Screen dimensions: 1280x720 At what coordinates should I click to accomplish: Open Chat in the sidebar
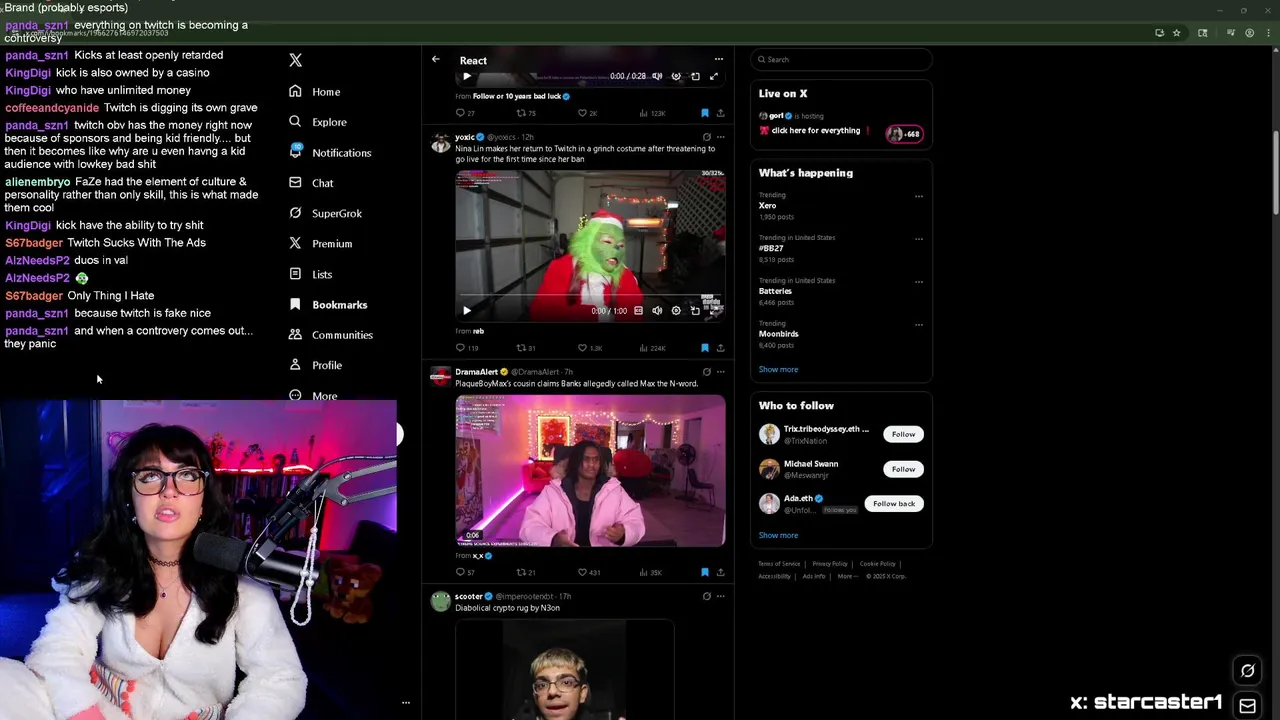(311, 183)
